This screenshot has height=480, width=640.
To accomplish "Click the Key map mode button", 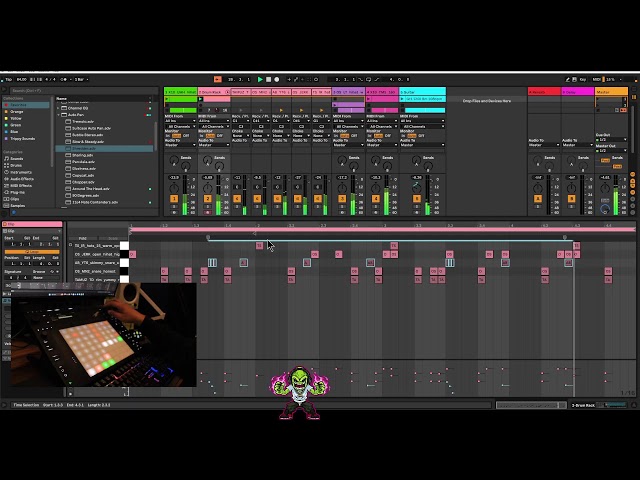I will click(x=584, y=79).
